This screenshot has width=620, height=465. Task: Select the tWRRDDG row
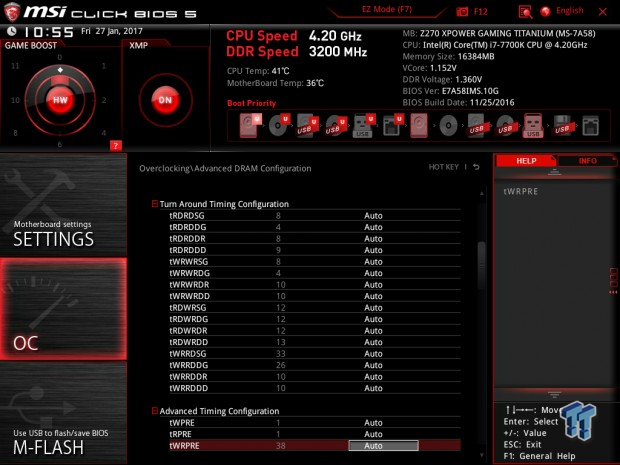click(315, 365)
